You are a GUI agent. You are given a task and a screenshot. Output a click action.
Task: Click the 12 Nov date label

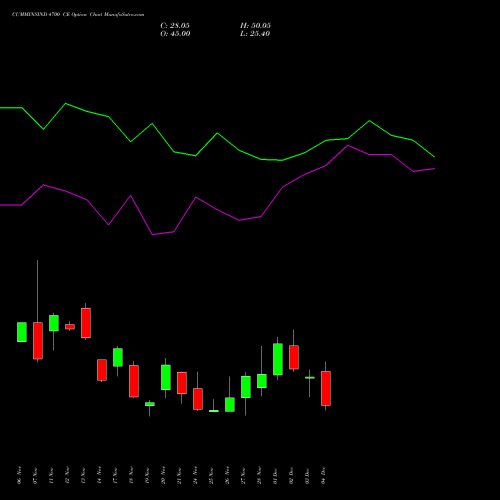click(67, 475)
